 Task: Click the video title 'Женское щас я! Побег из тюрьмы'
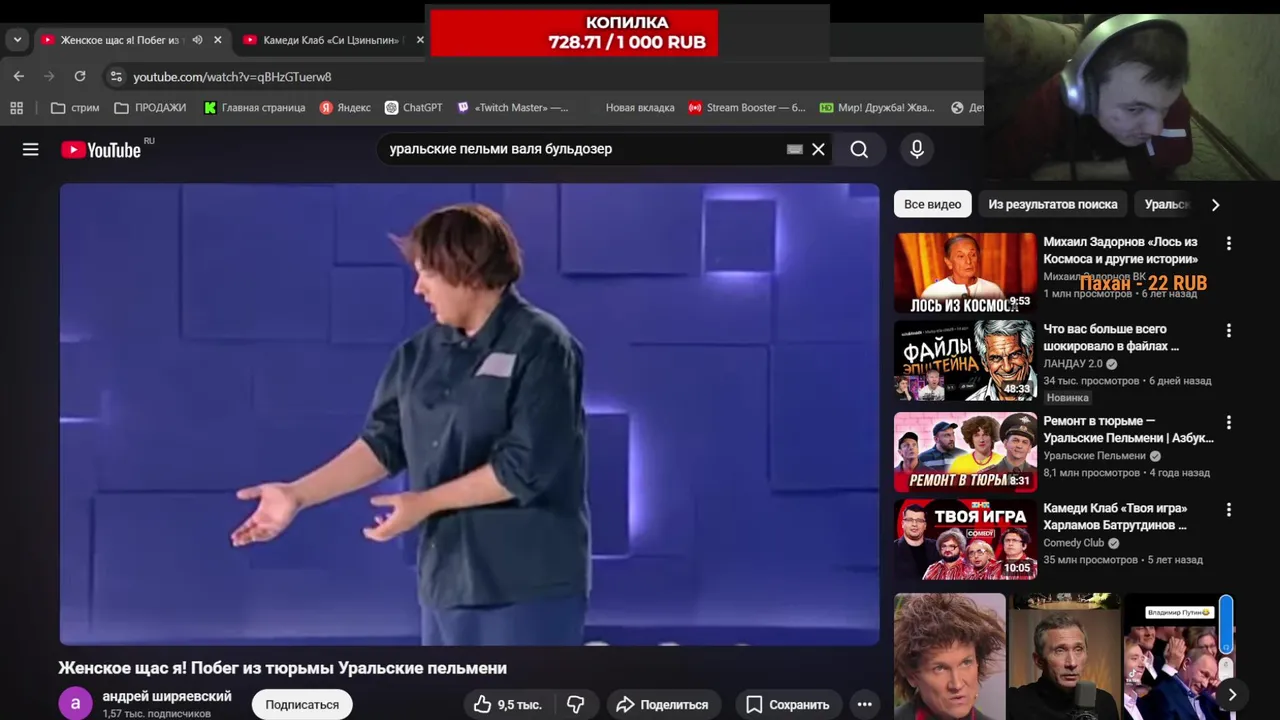click(x=283, y=668)
